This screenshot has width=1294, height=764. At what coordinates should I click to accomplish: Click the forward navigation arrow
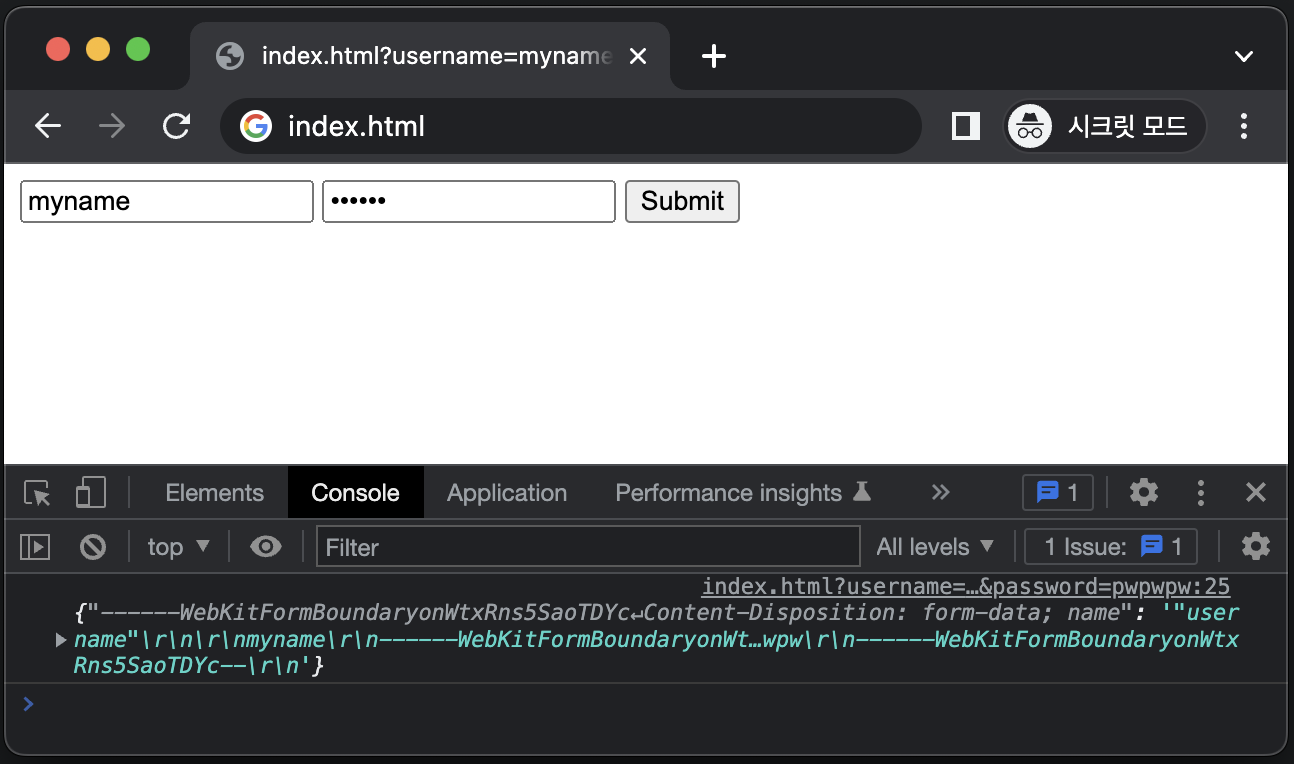pos(112,126)
